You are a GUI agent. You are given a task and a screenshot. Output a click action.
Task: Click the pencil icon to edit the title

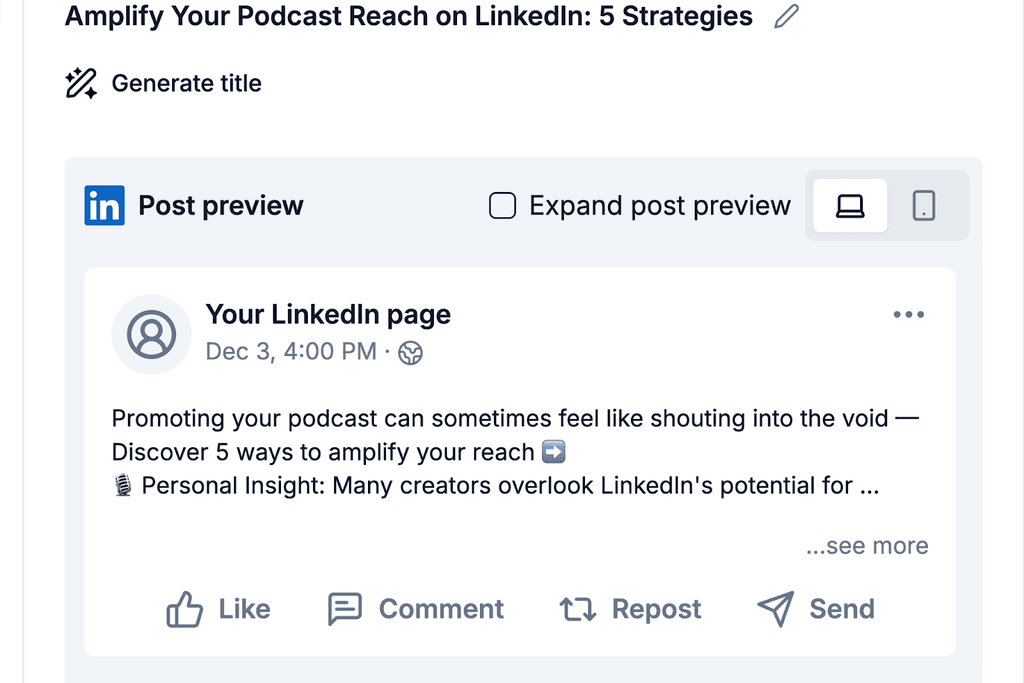[x=786, y=16]
